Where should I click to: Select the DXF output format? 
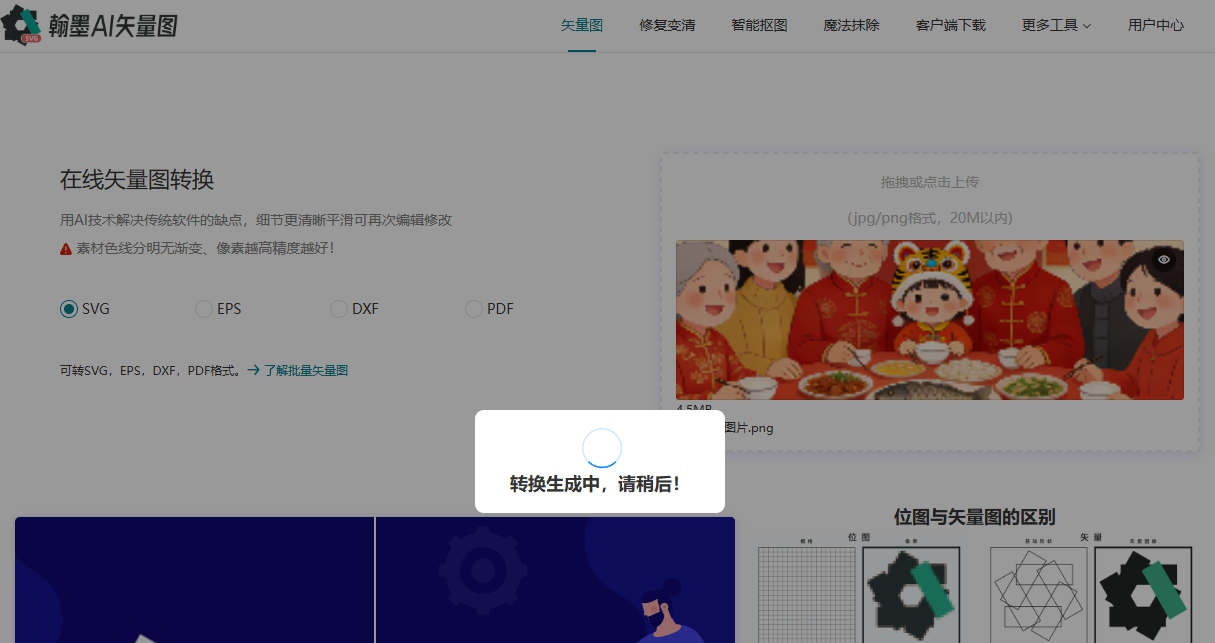coord(338,309)
